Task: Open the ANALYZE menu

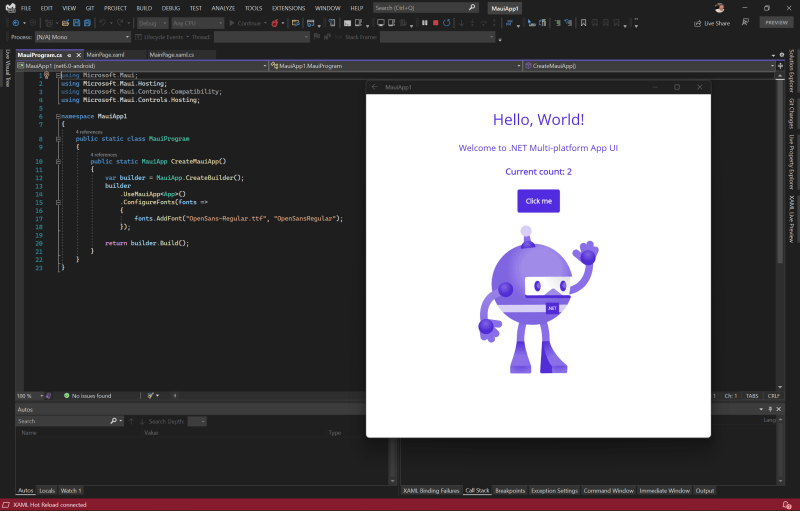Action: click(223, 8)
